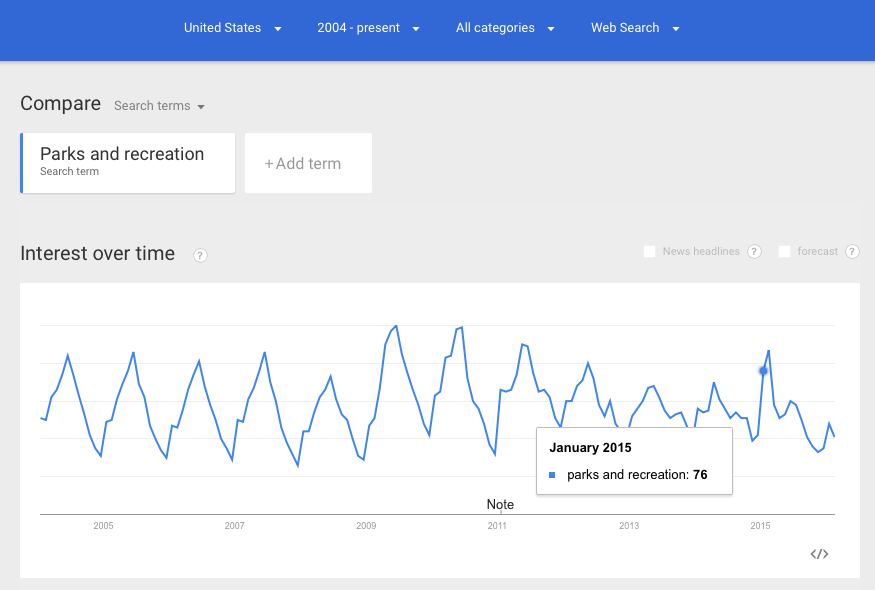This screenshot has height=590, width=875.
Task: Expand the All categories dropdown
Action: [505, 28]
